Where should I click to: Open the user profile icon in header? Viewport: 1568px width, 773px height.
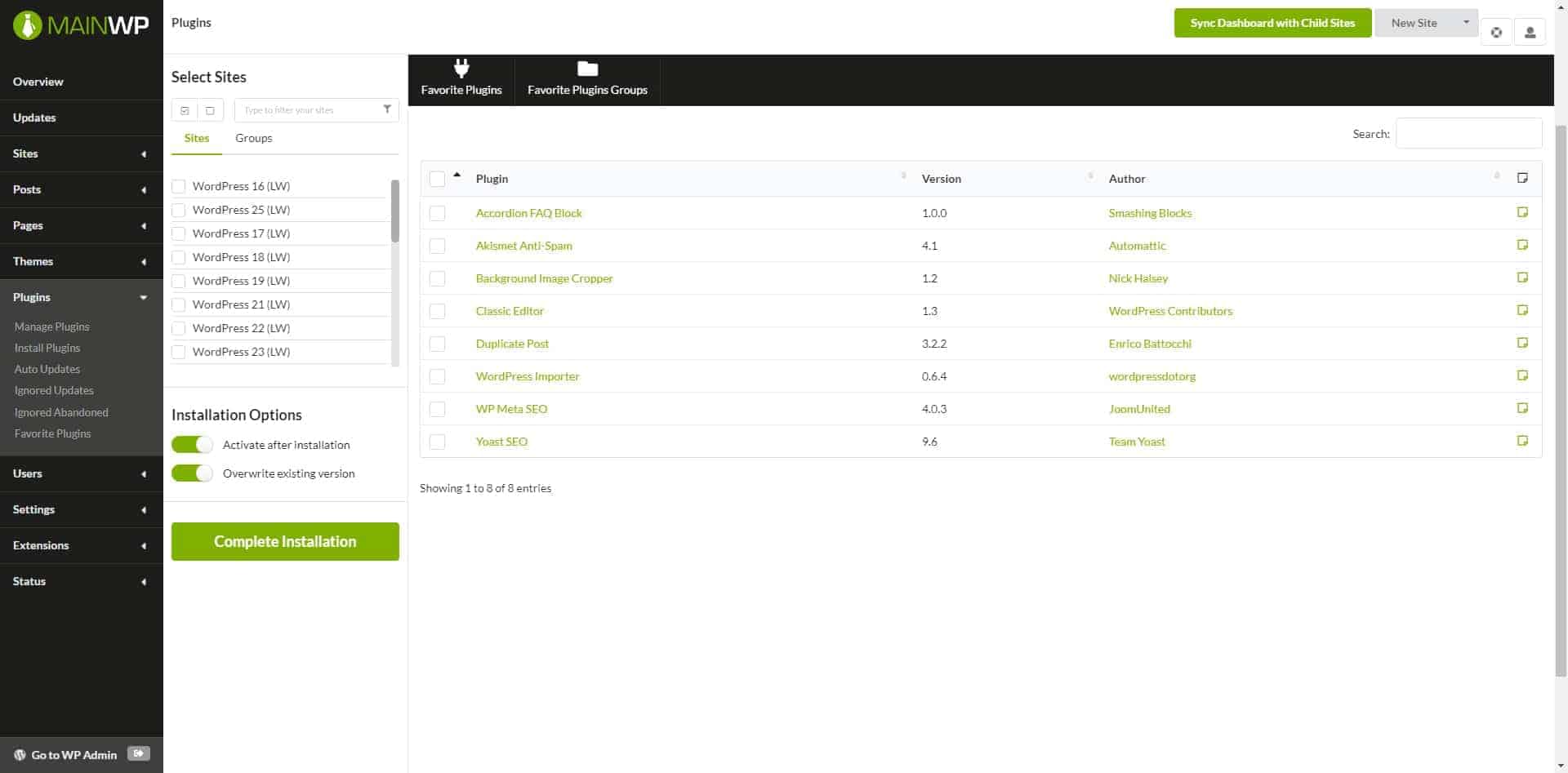1530,33
